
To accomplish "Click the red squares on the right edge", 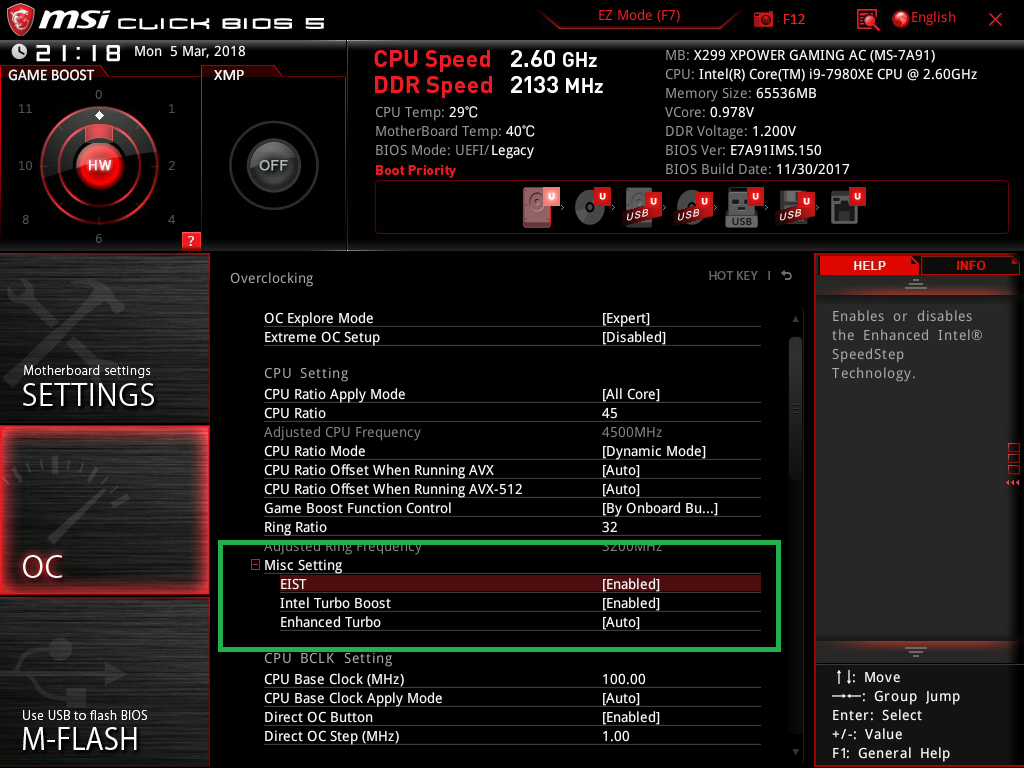I will click(1014, 459).
